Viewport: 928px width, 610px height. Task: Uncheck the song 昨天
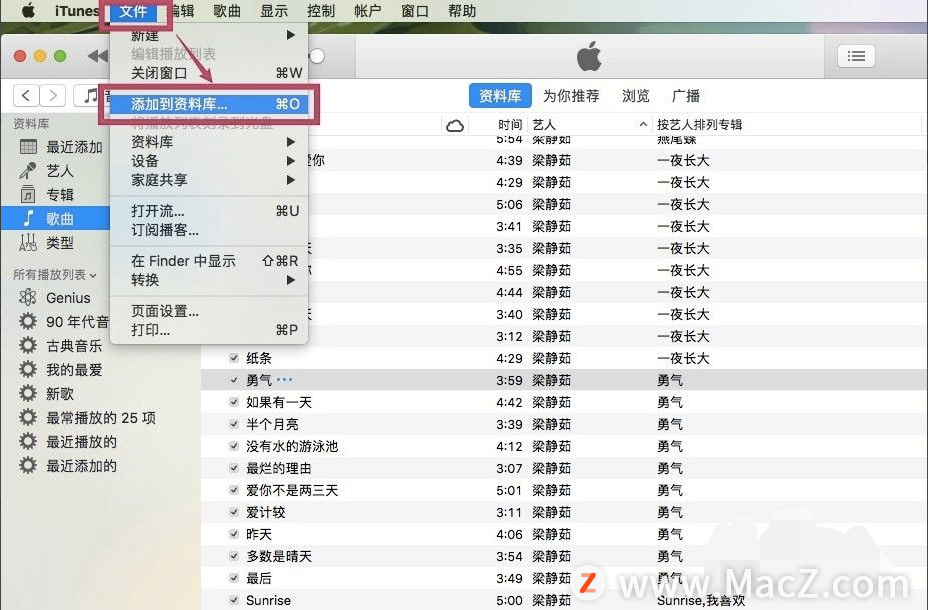click(234, 534)
